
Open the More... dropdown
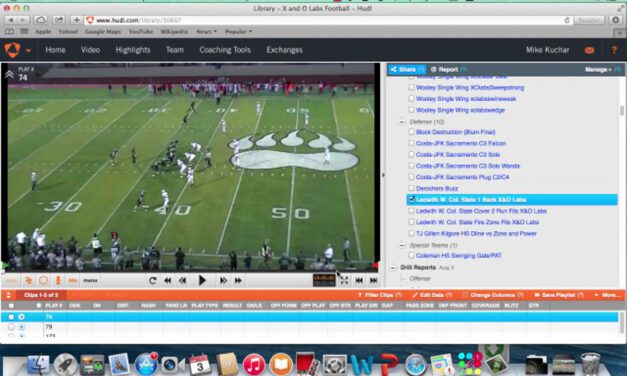(x=607, y=295)
